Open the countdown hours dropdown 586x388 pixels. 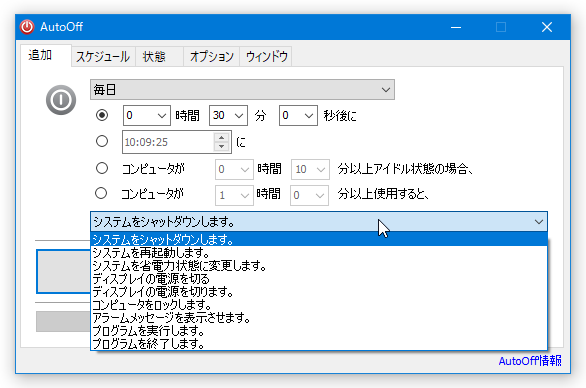point(147,115)
